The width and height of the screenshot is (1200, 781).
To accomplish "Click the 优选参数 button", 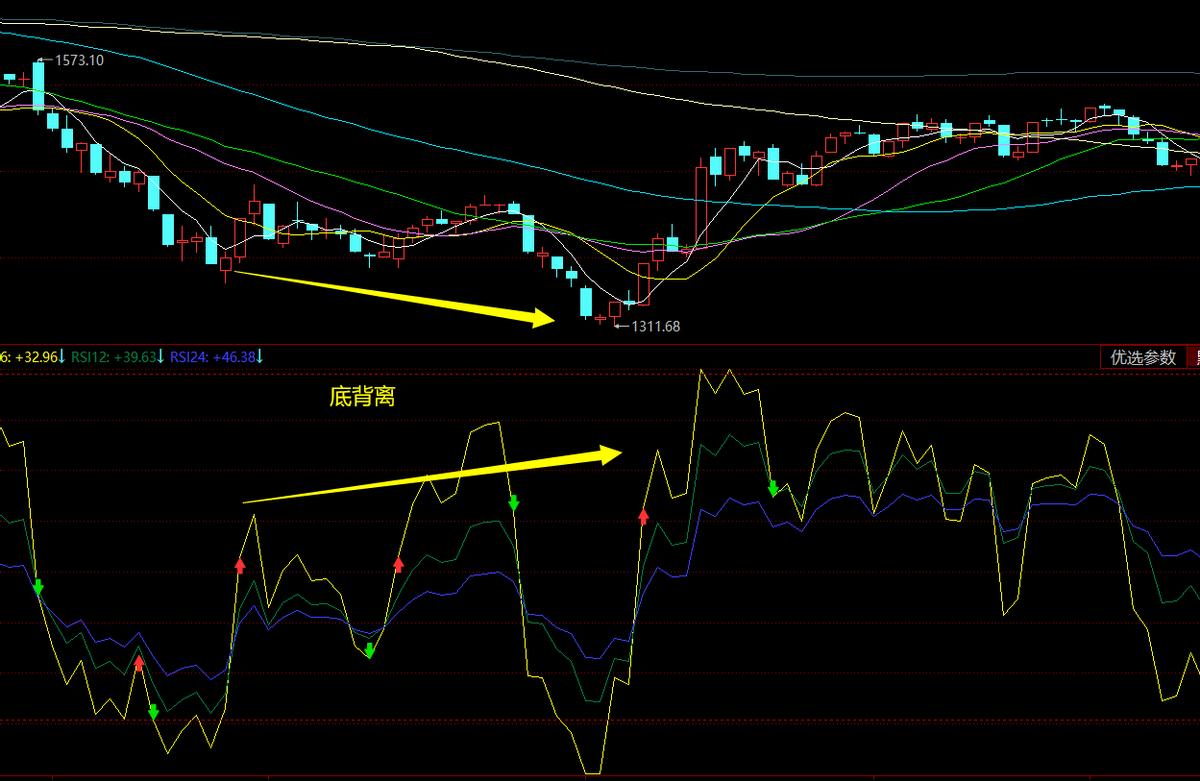I will (1143, 357).
